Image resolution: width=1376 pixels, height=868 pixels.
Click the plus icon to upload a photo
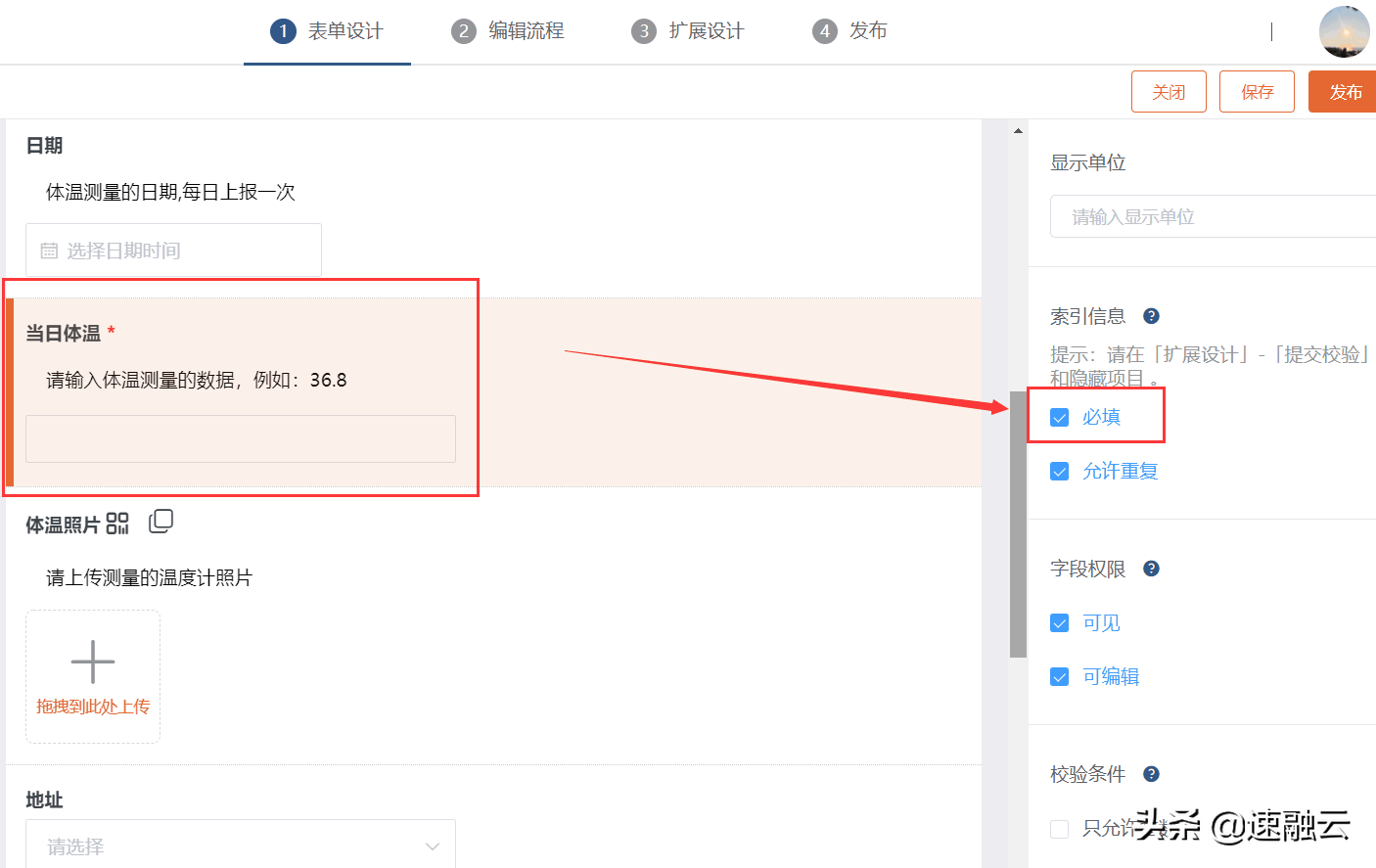[93, 662]
